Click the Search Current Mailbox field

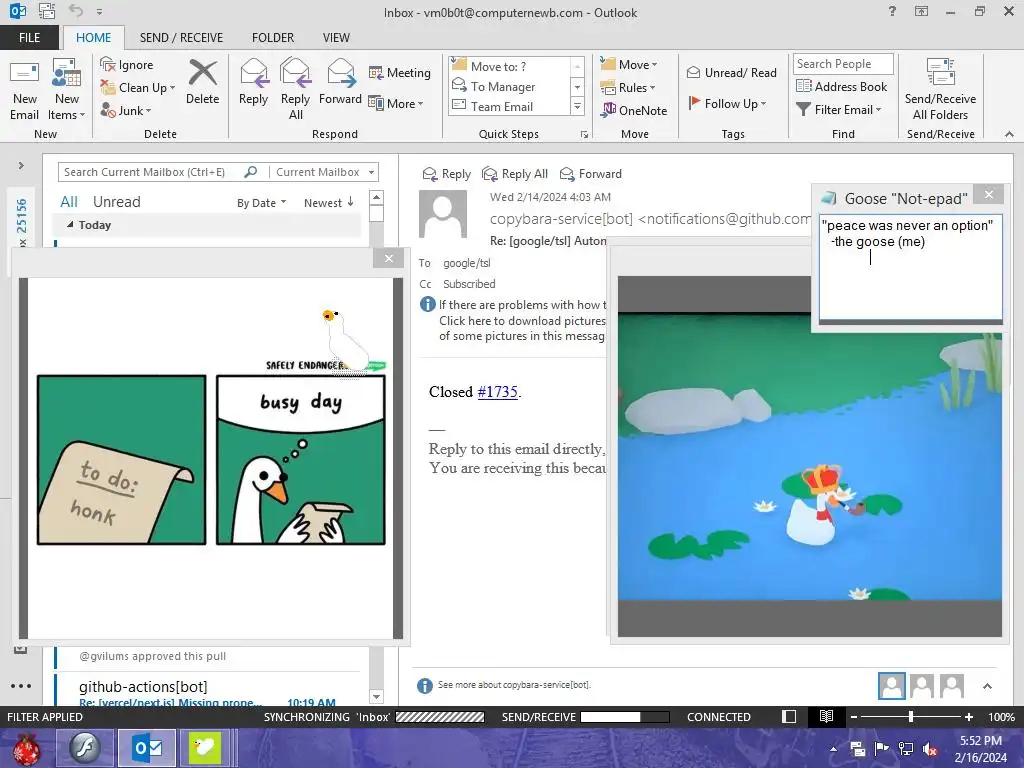point(150,172)
